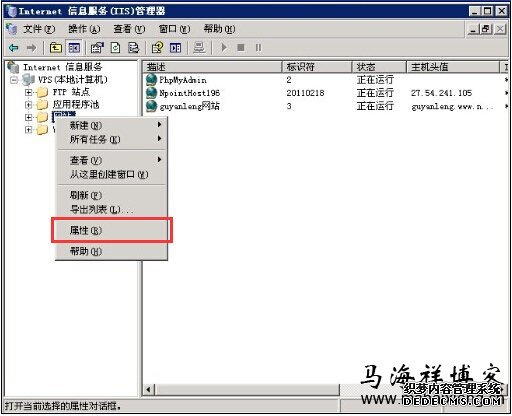Viewport: 512px width, 416px height.
Task: Collapse the VPS (本地计算机) node
Action: [x=14, y=80]
